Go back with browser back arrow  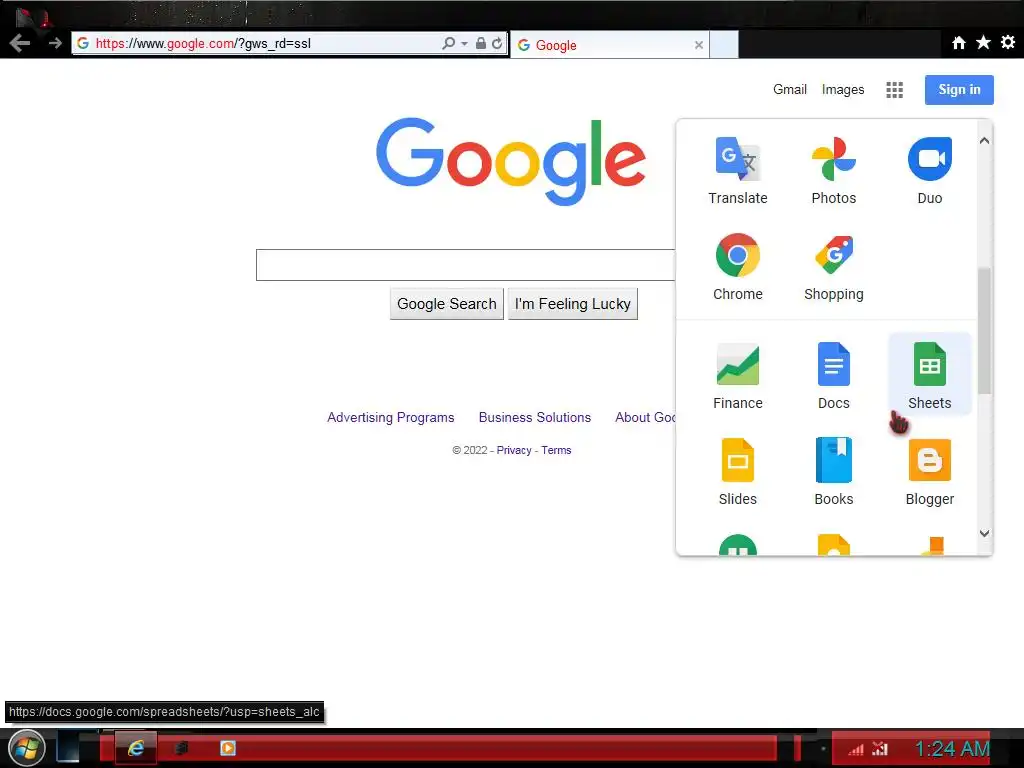20,43
